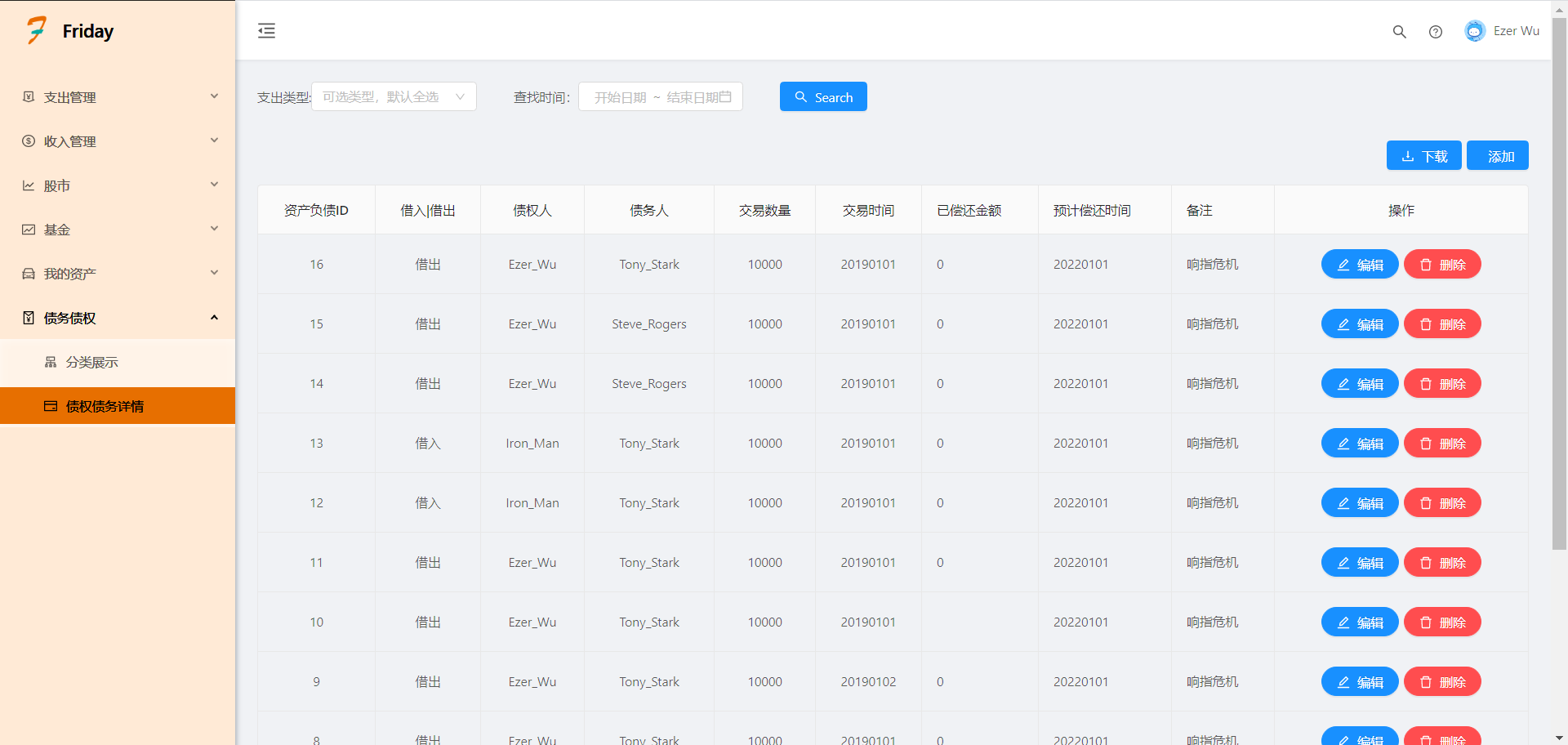This screenshot has width=1568, height=745.
Task: Open the 收入管理 menu
Action: tap(118, 141)
